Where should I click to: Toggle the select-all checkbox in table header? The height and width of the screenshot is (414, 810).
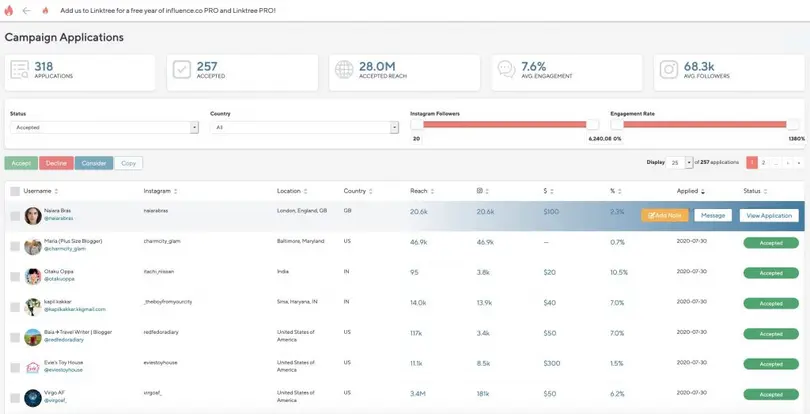coord(15,191)
